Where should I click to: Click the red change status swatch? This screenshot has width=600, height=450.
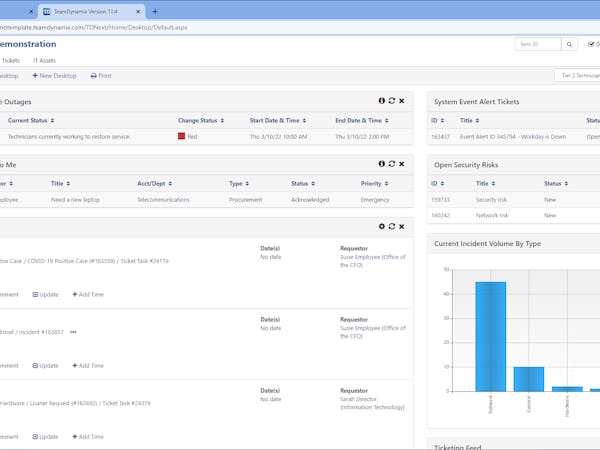tap(181, 136)
